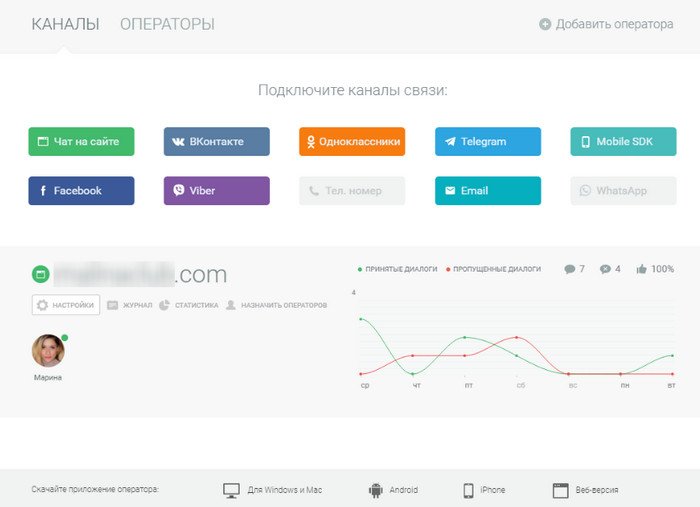Connect the Чат на сайте channel
The height and width of the screenshot is (507, 700).
coord(81,141)
